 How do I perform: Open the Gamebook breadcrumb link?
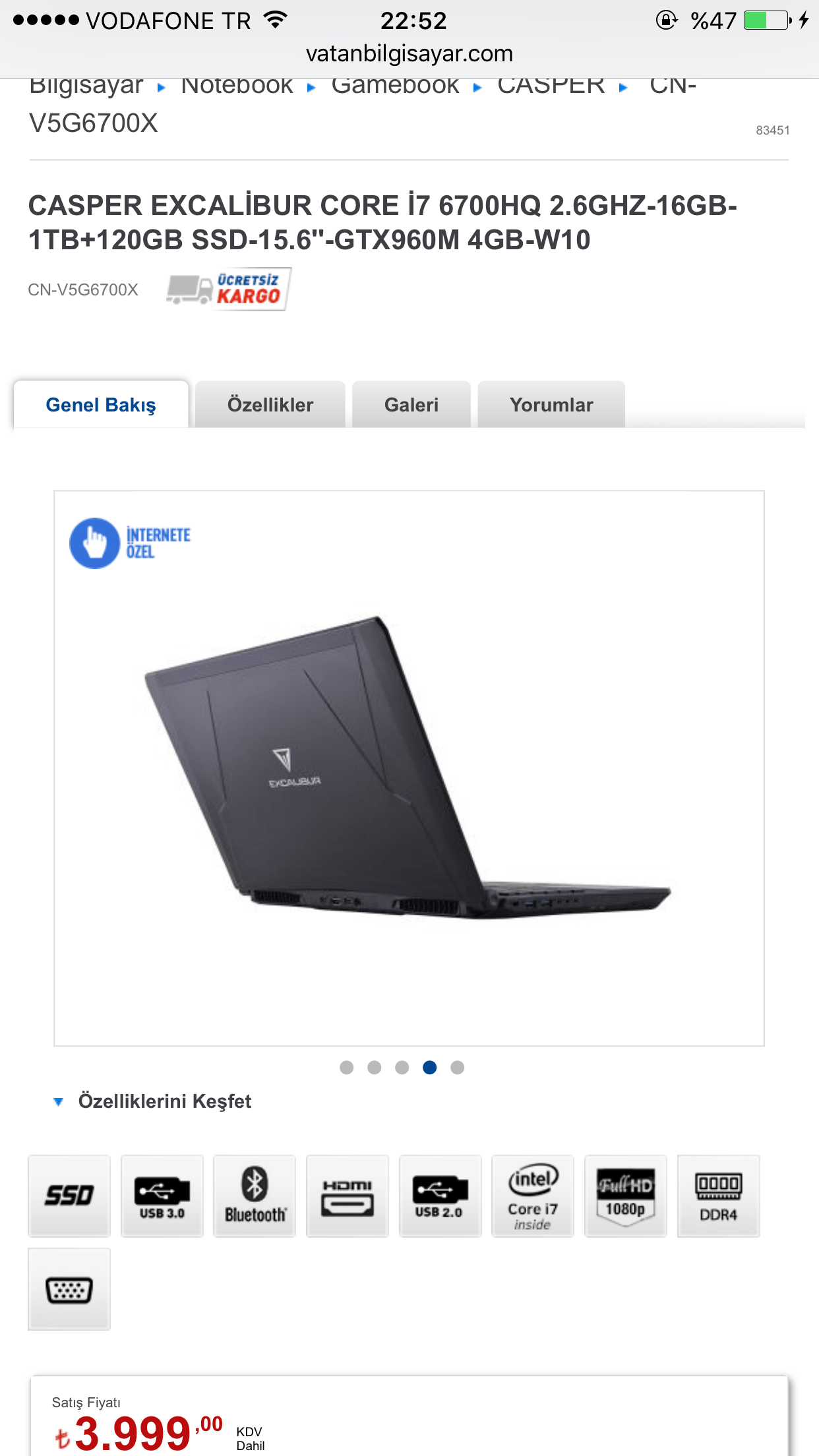[395, 86]
